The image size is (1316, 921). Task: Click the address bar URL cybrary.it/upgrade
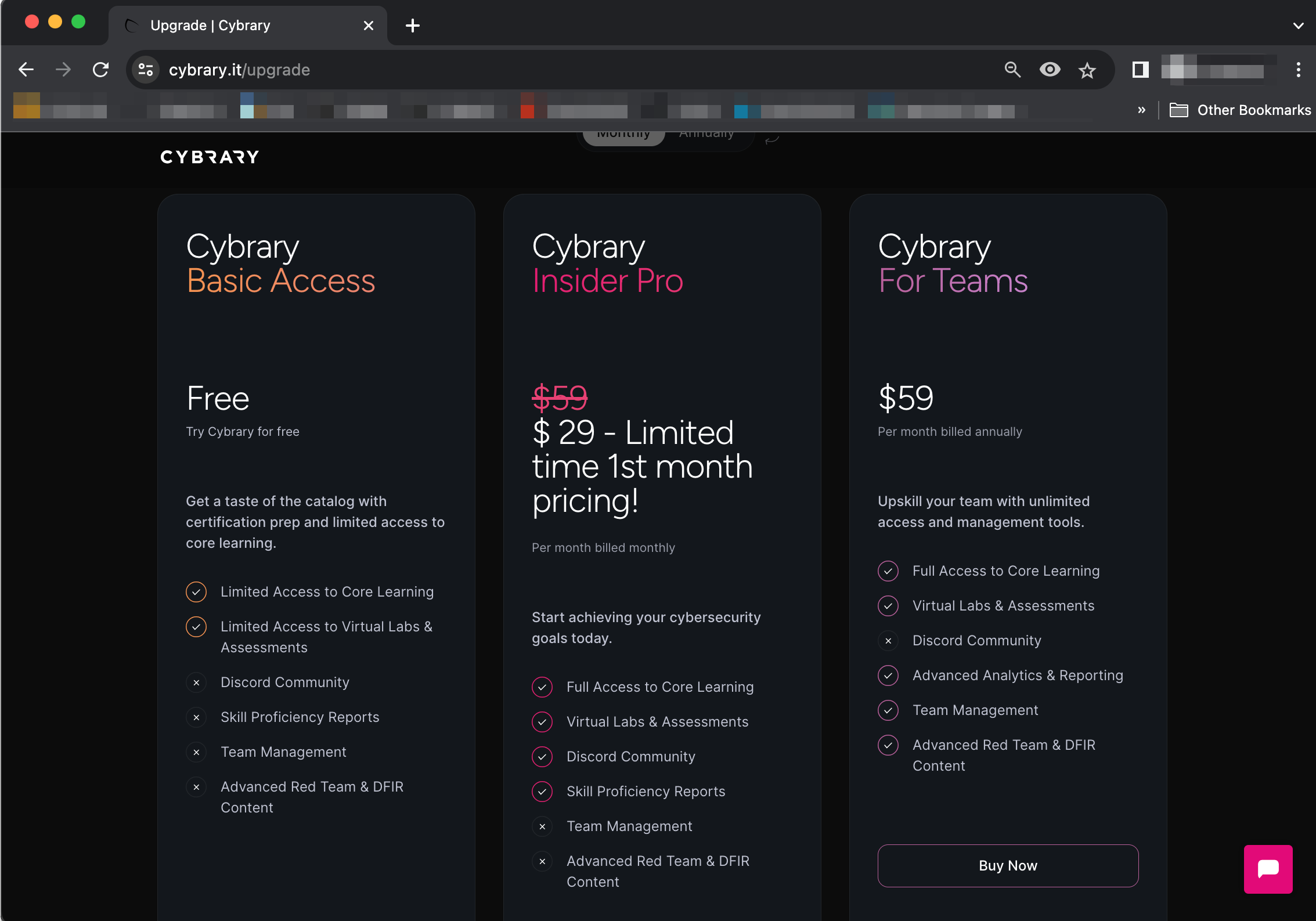point(239,70)
